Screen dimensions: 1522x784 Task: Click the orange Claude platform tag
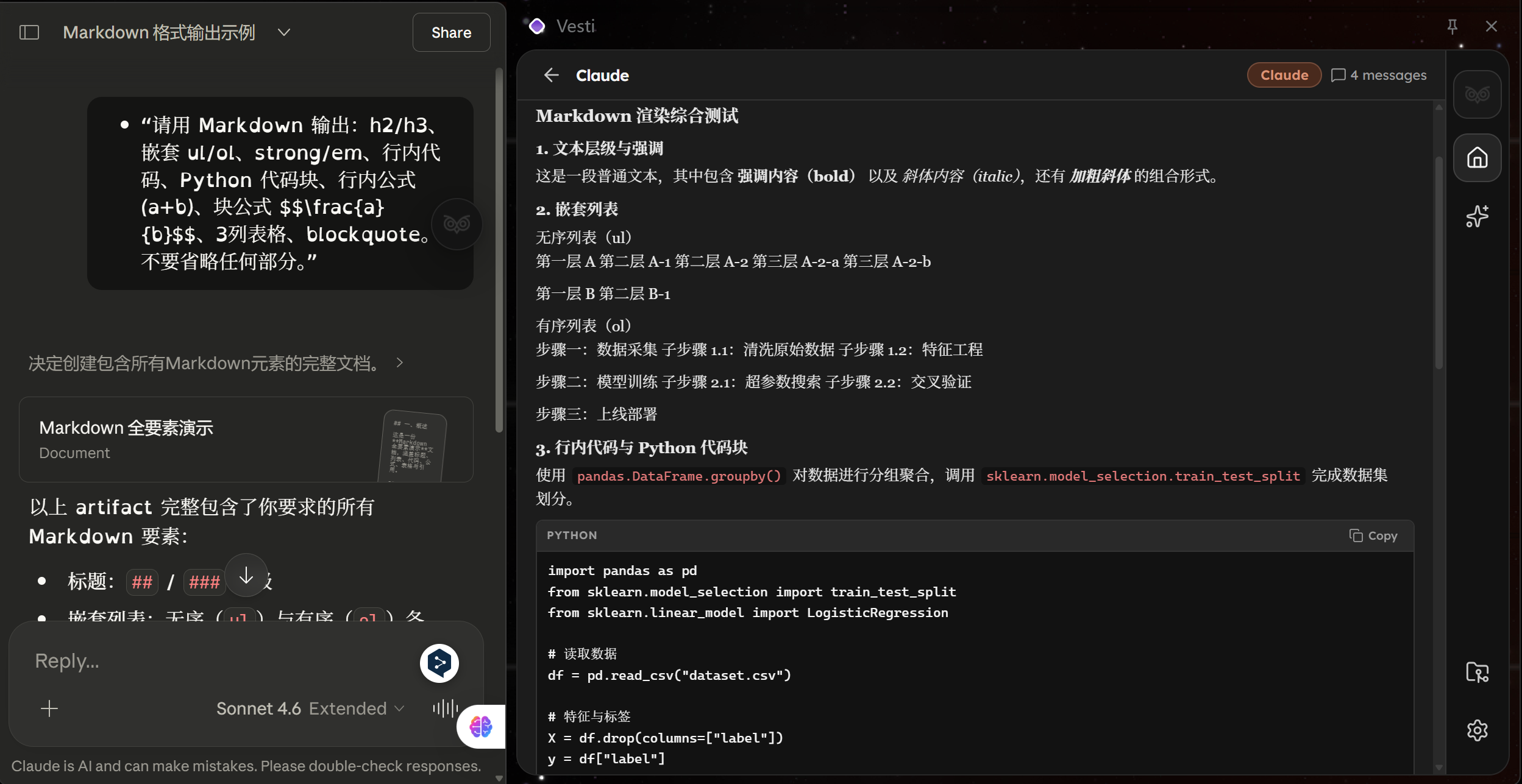[1284, 75]
